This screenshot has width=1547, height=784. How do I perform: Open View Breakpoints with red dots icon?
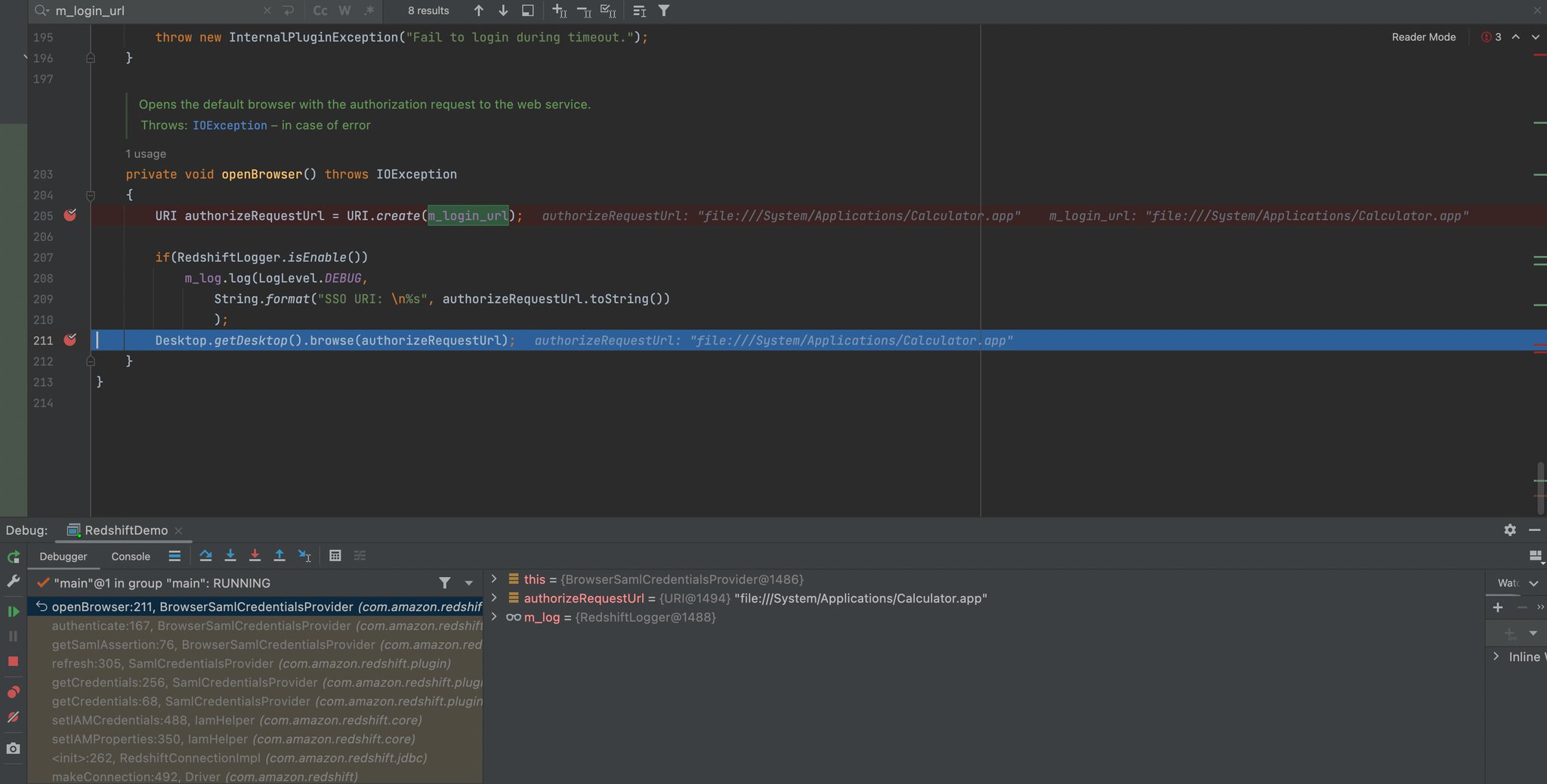coord(12,692)
